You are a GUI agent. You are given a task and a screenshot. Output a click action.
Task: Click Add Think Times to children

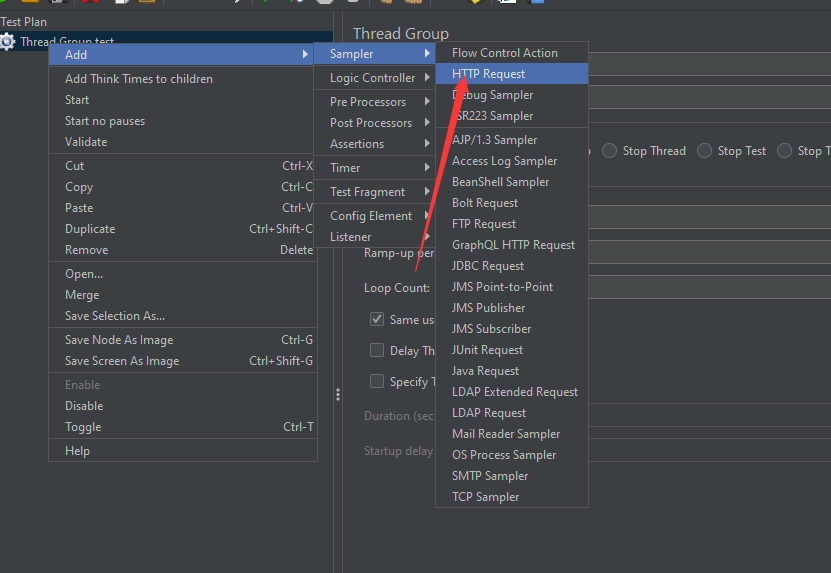pos(139,79)
